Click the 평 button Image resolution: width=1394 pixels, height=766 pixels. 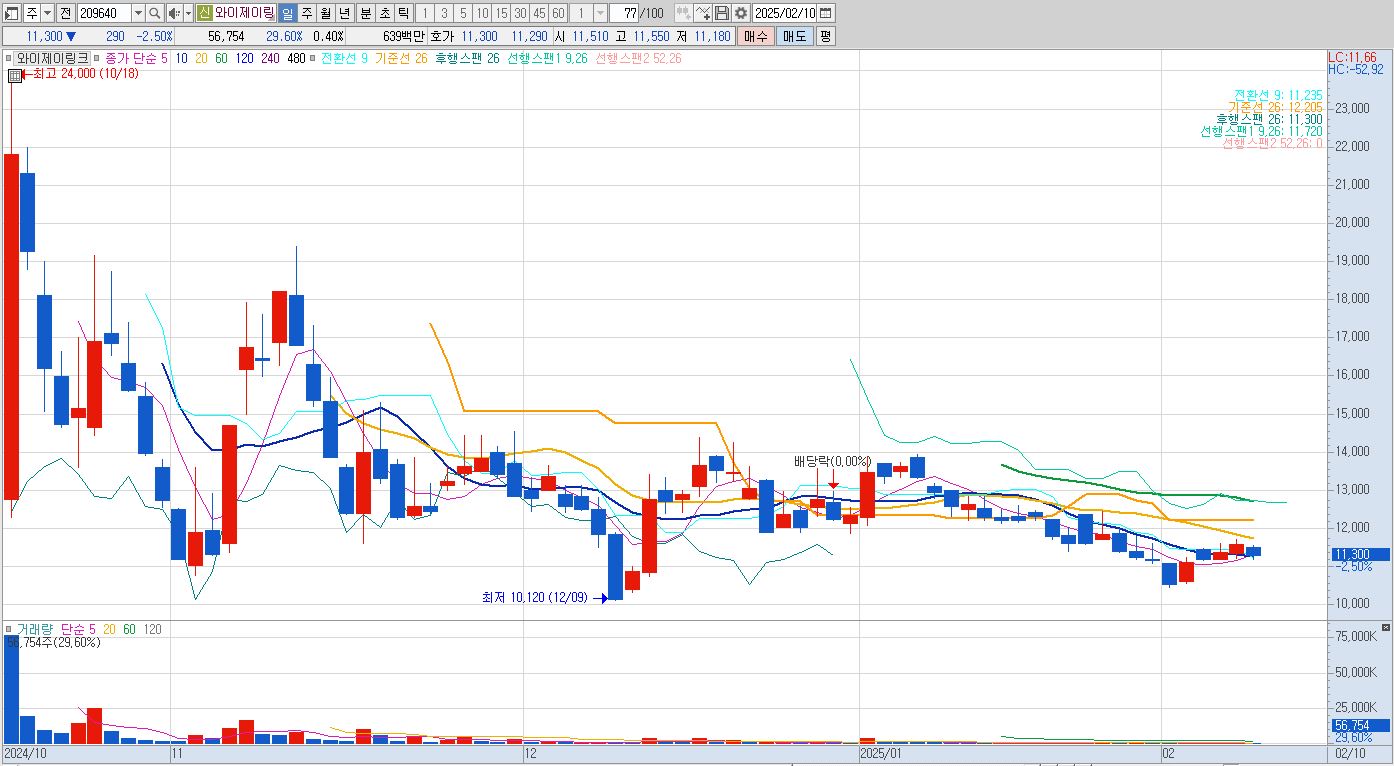tap(825, 36)
